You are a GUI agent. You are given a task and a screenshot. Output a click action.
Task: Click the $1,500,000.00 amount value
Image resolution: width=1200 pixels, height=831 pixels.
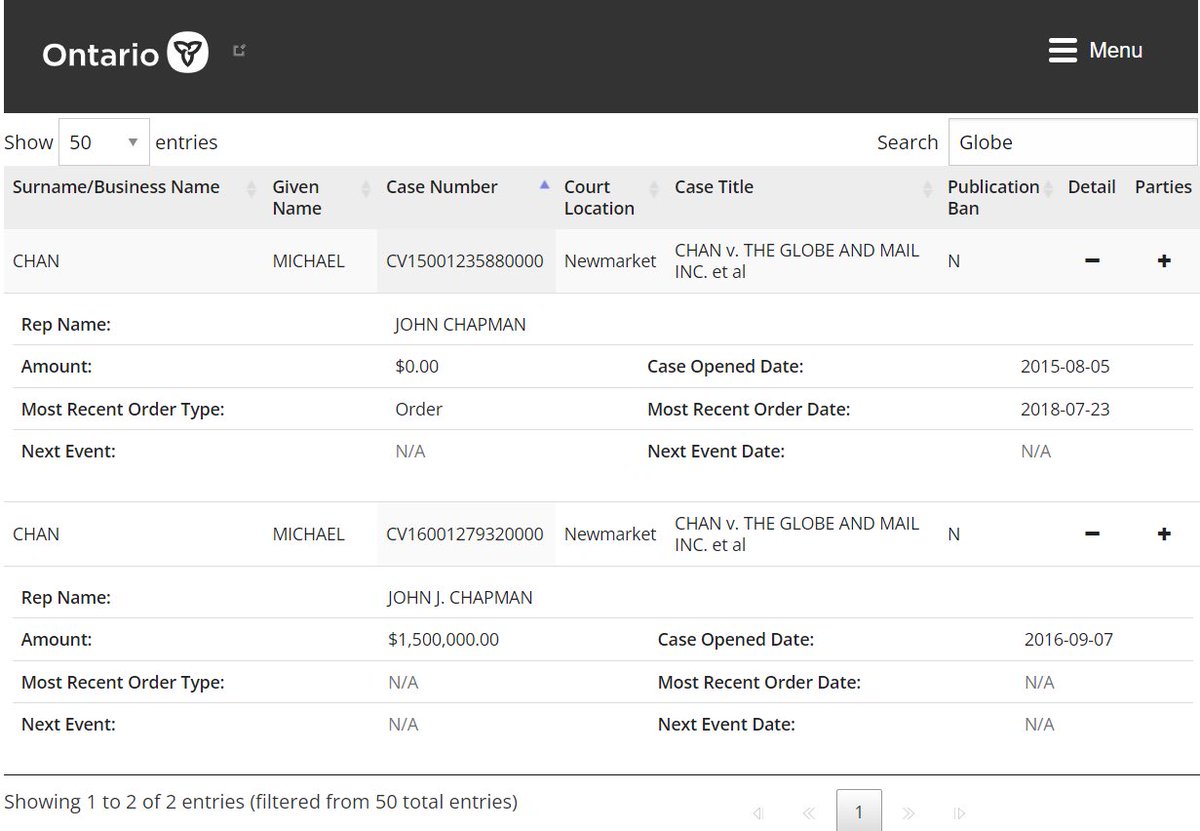[x=443, y=640]
